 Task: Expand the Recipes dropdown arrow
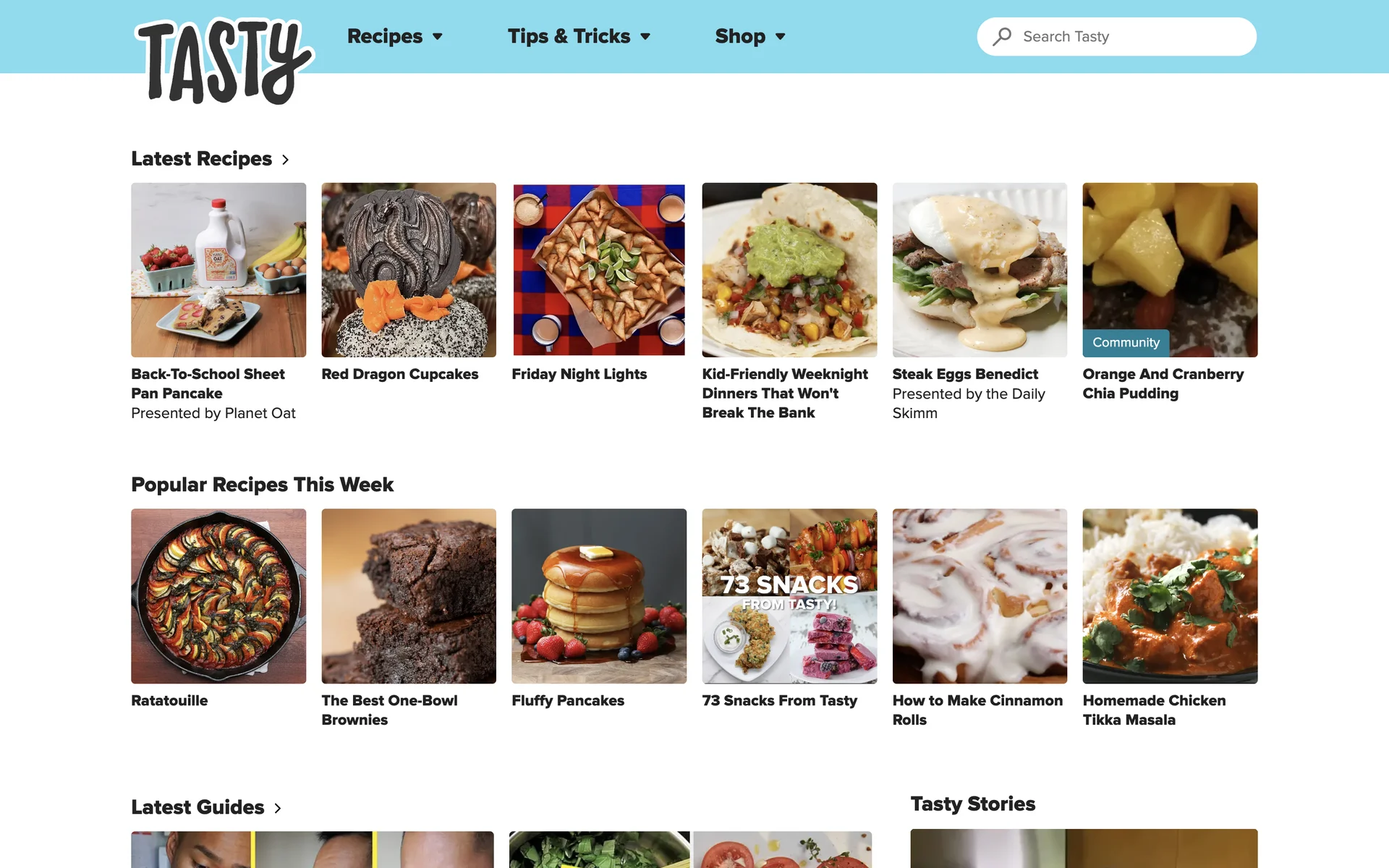pyautogui.click(x=438, y=37)
